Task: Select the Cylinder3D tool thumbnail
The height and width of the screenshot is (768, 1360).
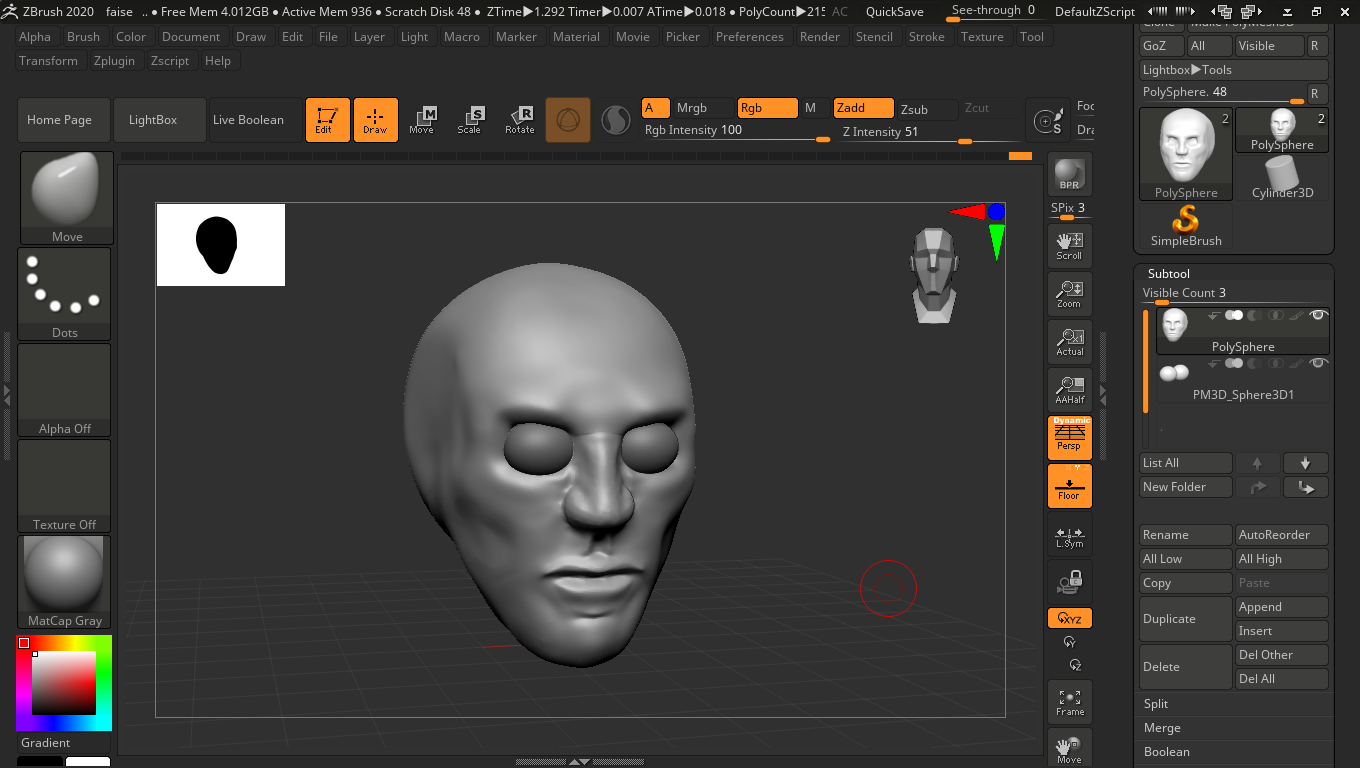Action: point(1282,178)
